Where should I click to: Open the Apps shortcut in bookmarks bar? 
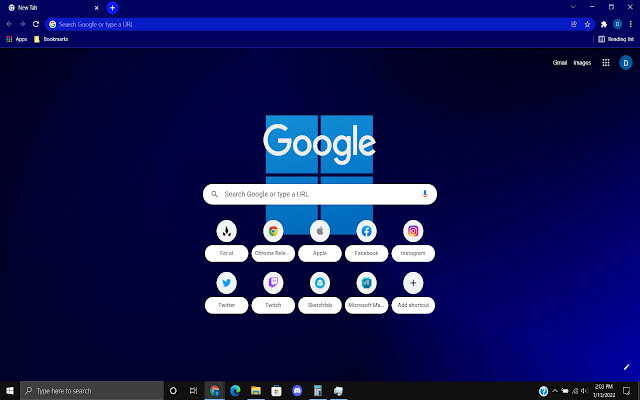[16, 39]
